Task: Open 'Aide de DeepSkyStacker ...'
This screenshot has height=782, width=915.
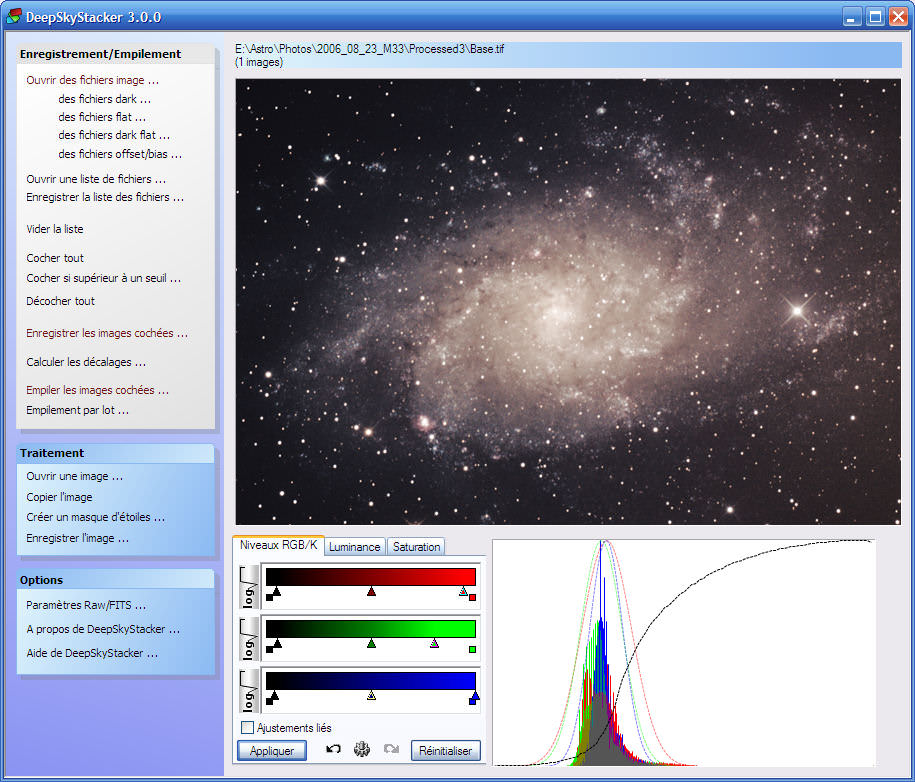Action: click(x=92, y=653)
